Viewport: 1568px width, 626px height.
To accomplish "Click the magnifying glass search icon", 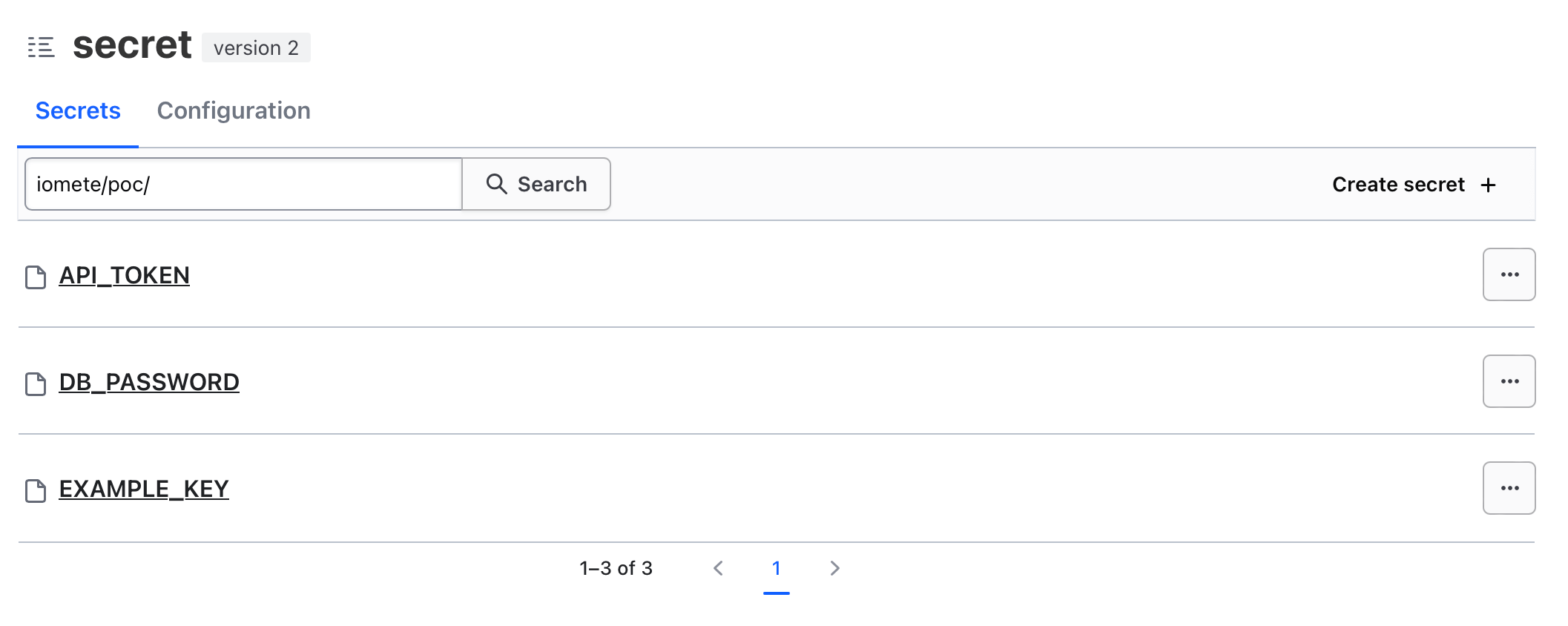I will click(496, 184).
